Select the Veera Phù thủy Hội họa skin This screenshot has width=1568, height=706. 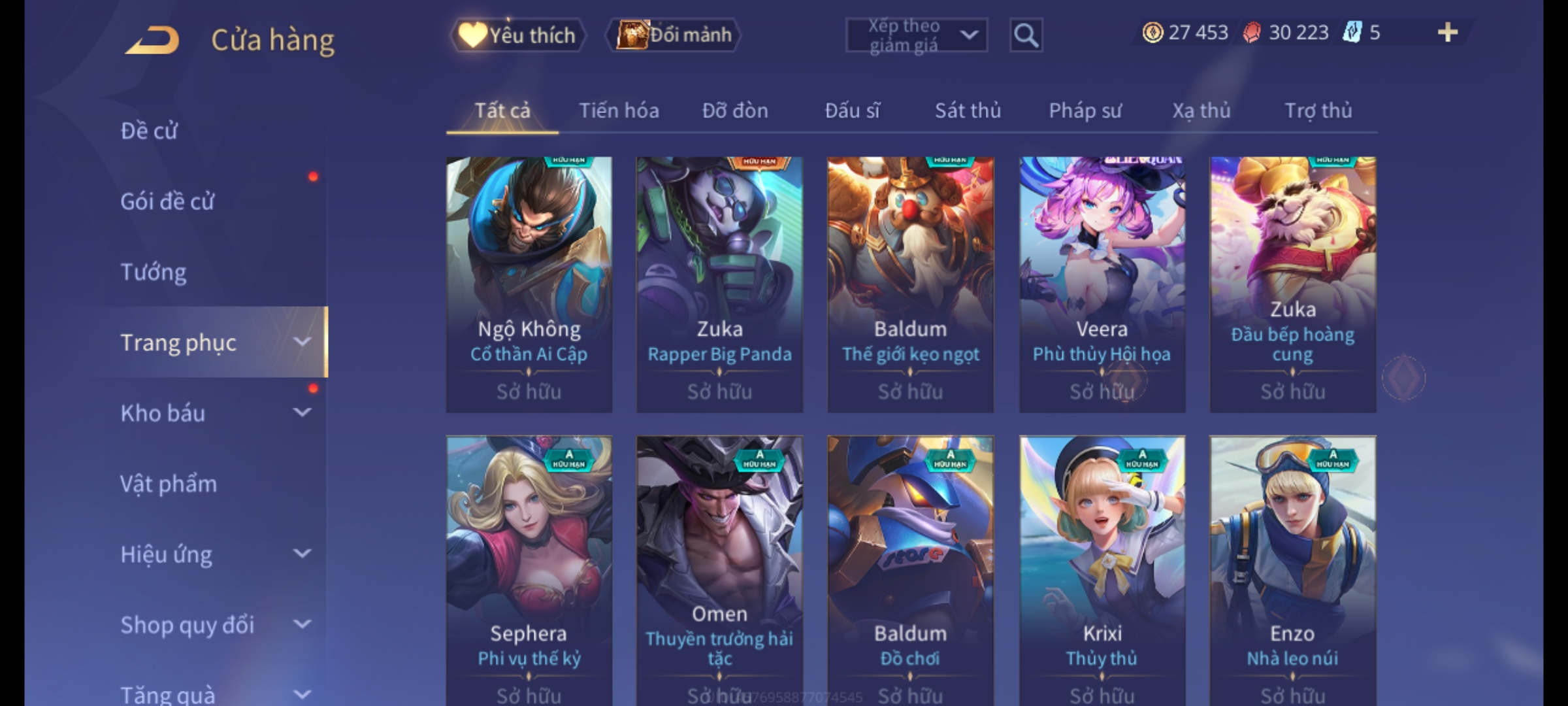(x=1102, y=284)
